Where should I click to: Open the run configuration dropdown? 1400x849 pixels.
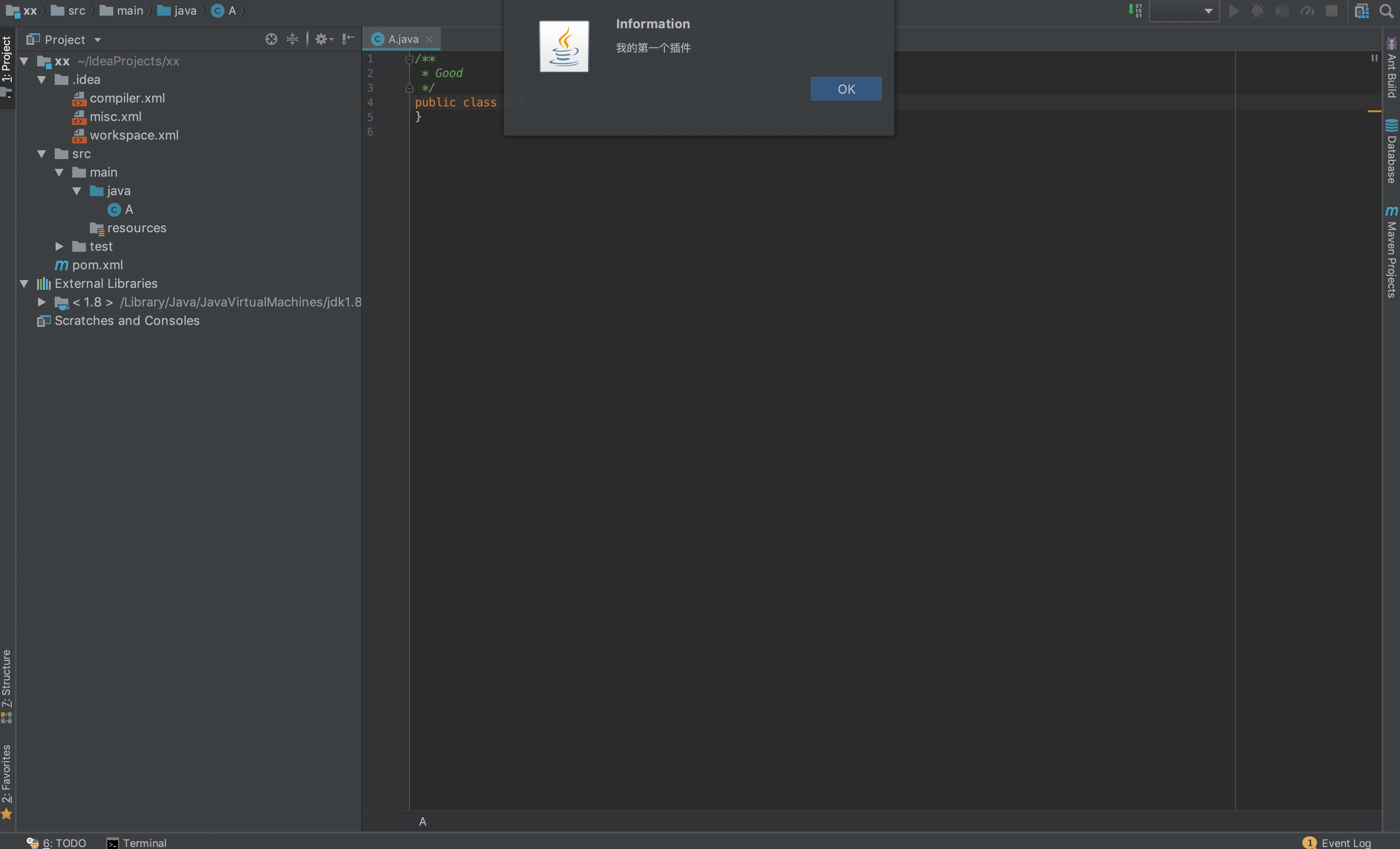pos(1184,11)
